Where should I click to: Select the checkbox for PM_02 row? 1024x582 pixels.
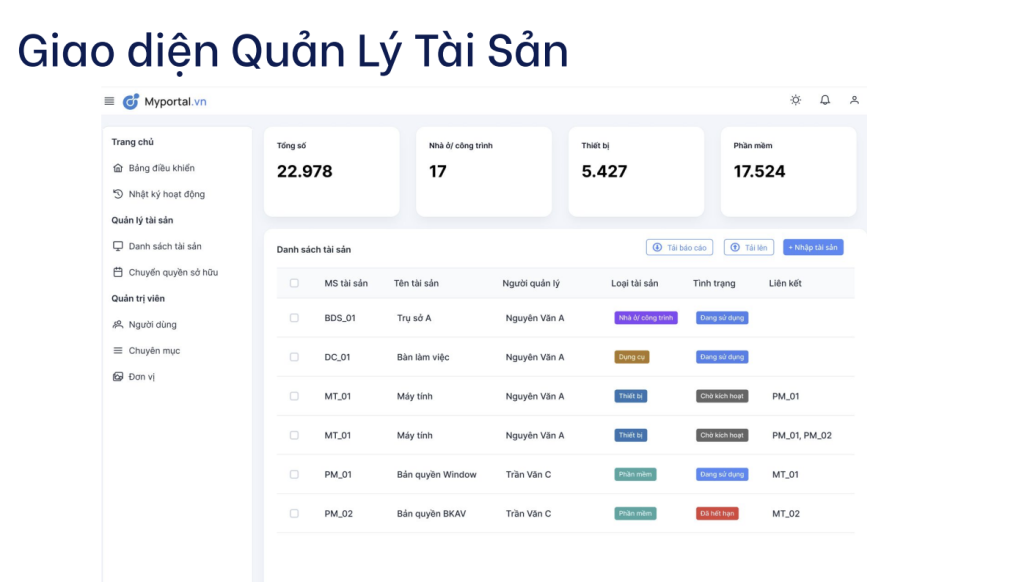point(294,513)
